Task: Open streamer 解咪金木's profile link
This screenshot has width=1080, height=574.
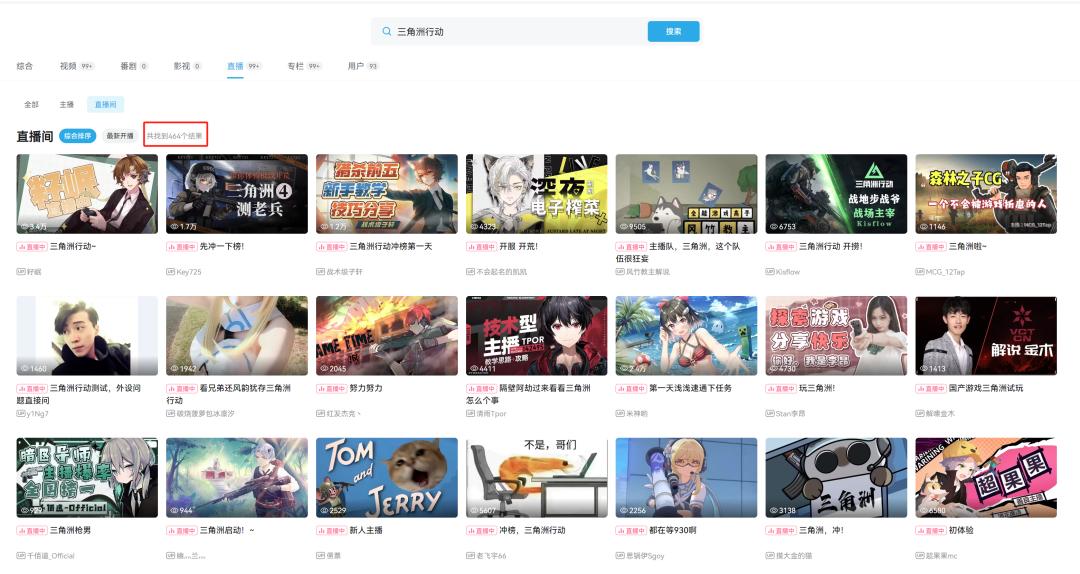Action: click(x=940, y=413)
